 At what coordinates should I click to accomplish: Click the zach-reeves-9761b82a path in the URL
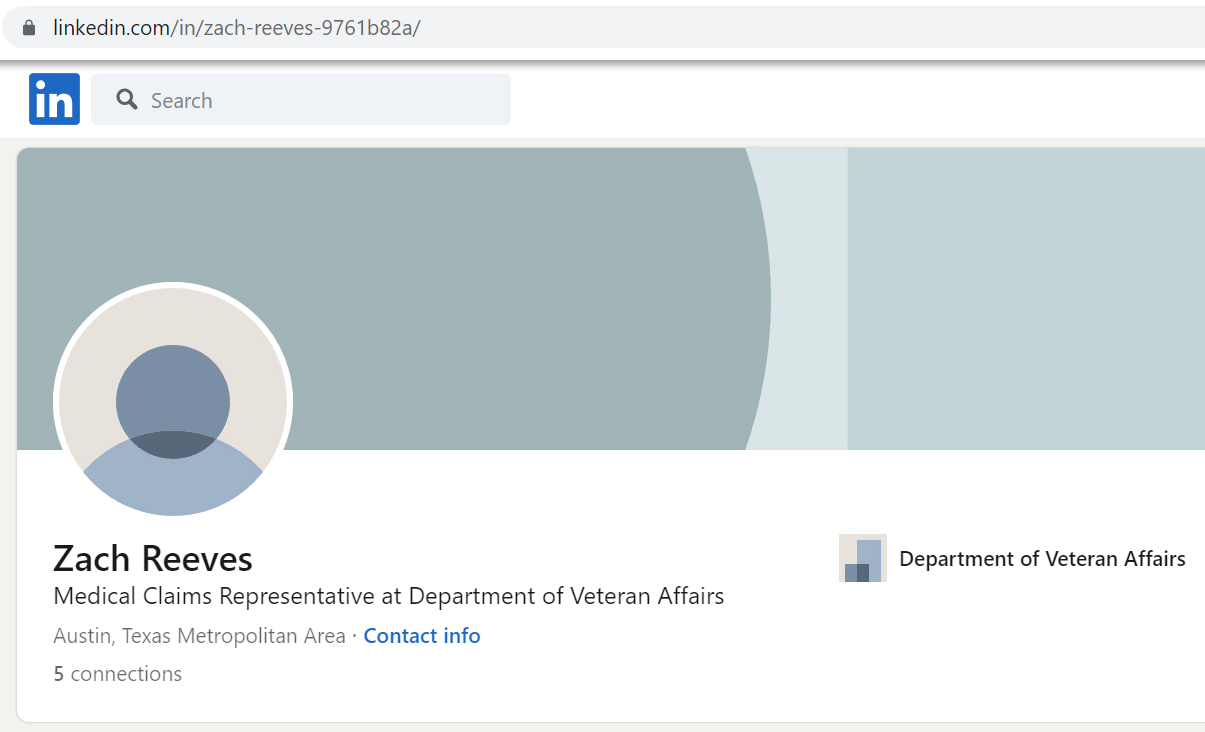[310, 28]
